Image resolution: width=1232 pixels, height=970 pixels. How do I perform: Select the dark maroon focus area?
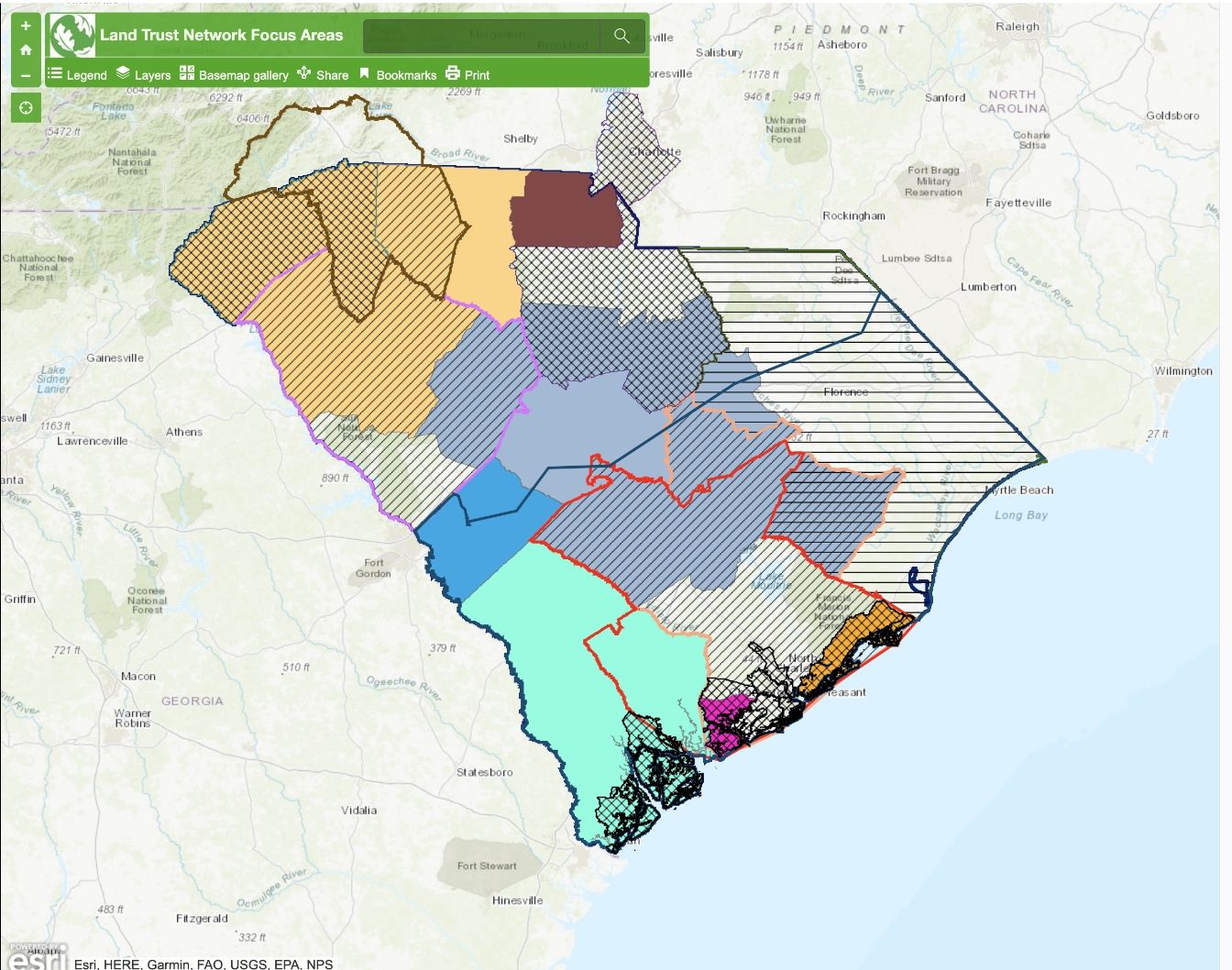564,211
